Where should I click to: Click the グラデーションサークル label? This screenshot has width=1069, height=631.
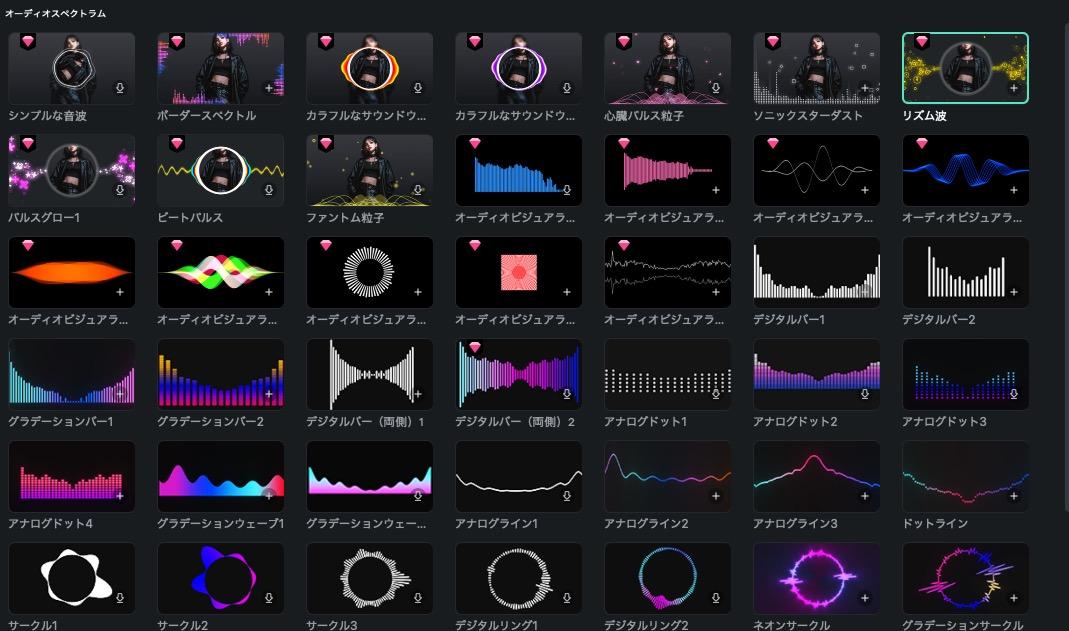click(962, 625)
